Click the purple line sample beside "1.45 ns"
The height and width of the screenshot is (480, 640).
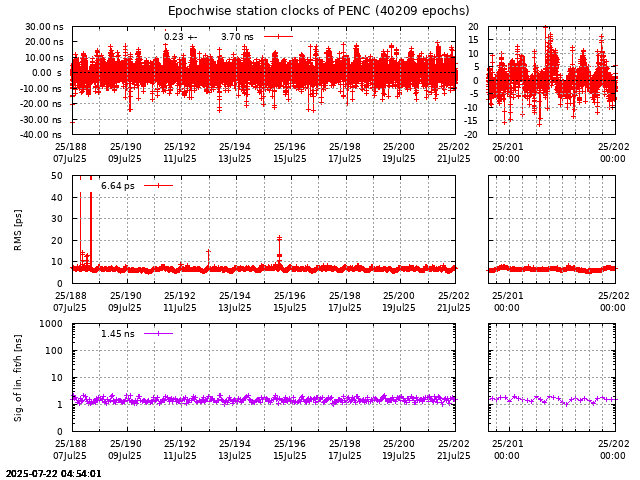[158, 334]
